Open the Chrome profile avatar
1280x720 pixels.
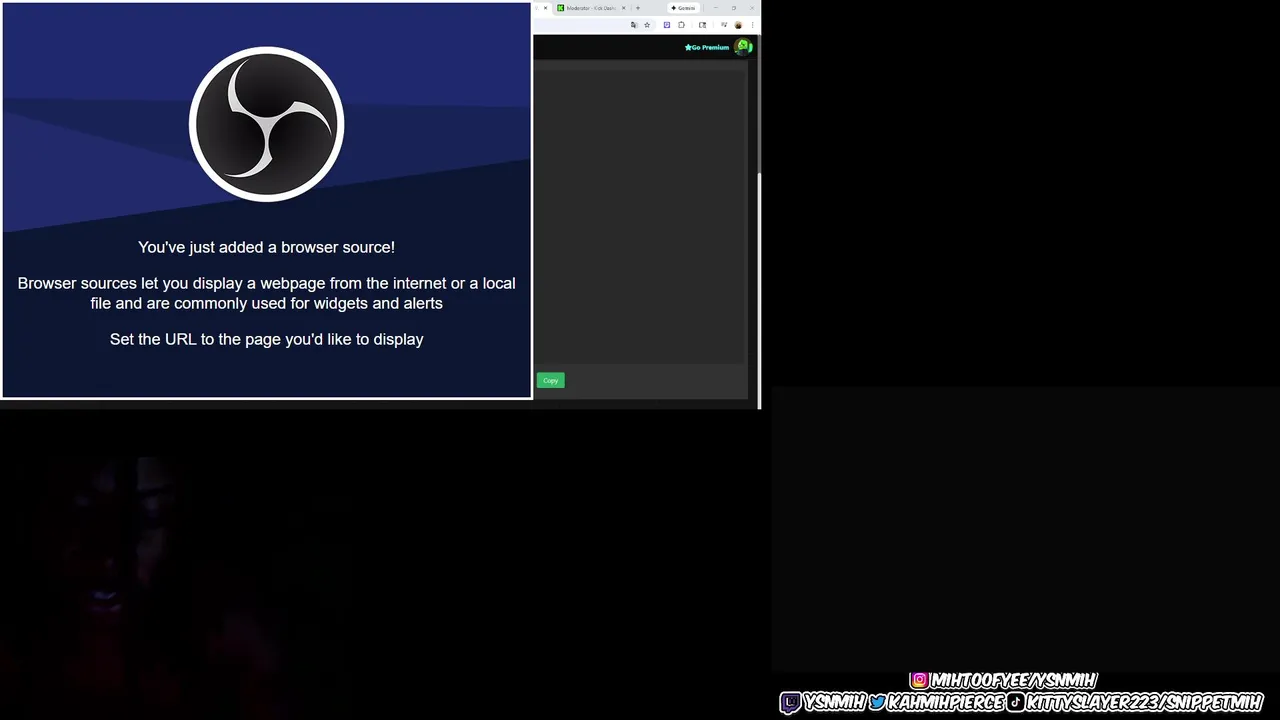tap(738, 25)
